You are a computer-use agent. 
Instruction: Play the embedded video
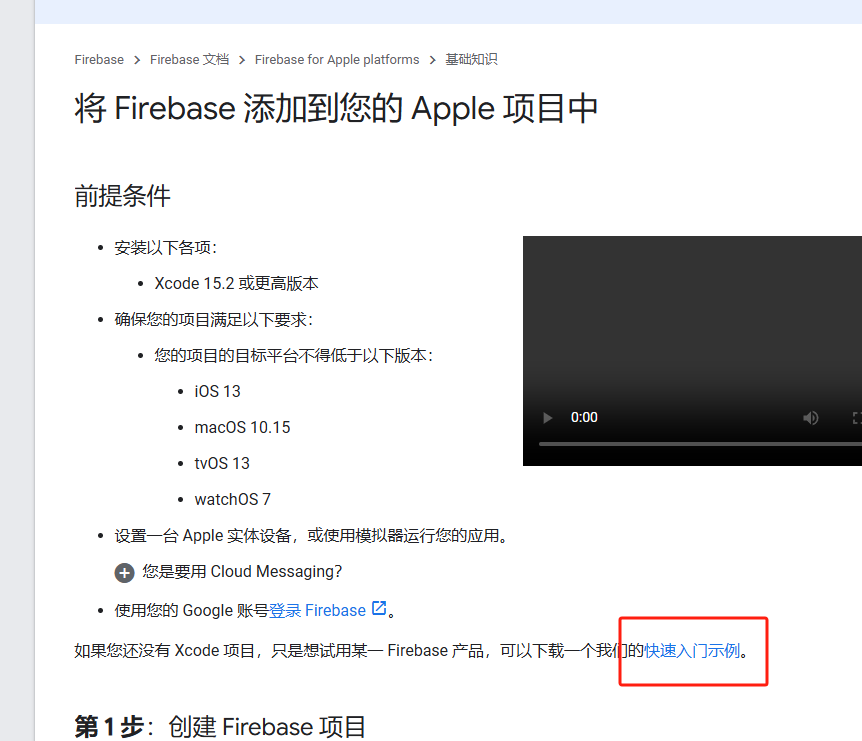click(x=547, y=418)
